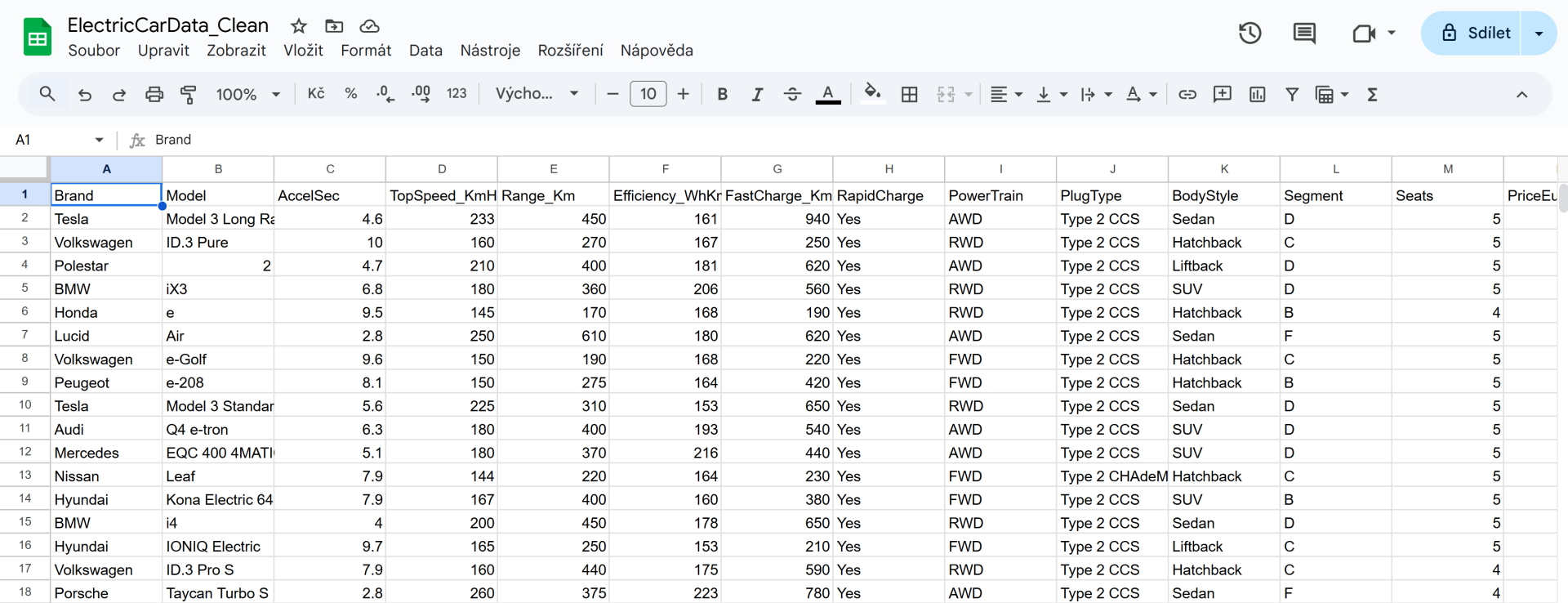Viewport: 1568px width, 603px height.
Task: Decrease font size minus button
Action: (x=612, y=94)
